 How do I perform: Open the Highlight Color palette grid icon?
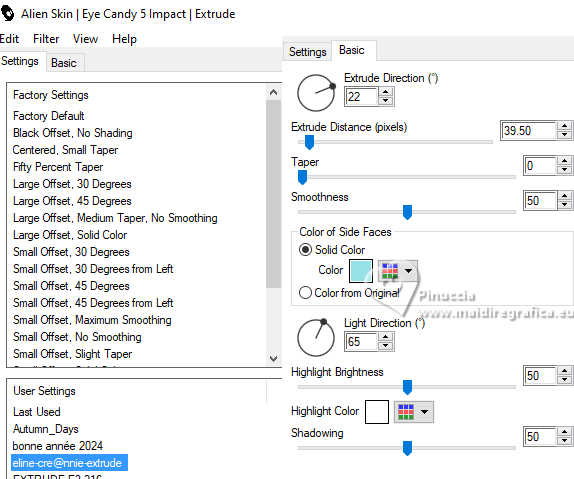click(x=406, y=412)
